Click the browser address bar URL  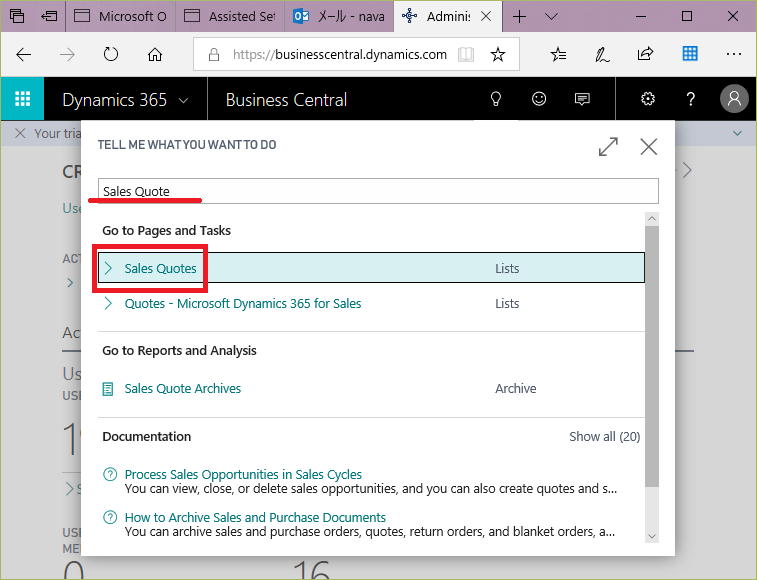pos(340,55)
